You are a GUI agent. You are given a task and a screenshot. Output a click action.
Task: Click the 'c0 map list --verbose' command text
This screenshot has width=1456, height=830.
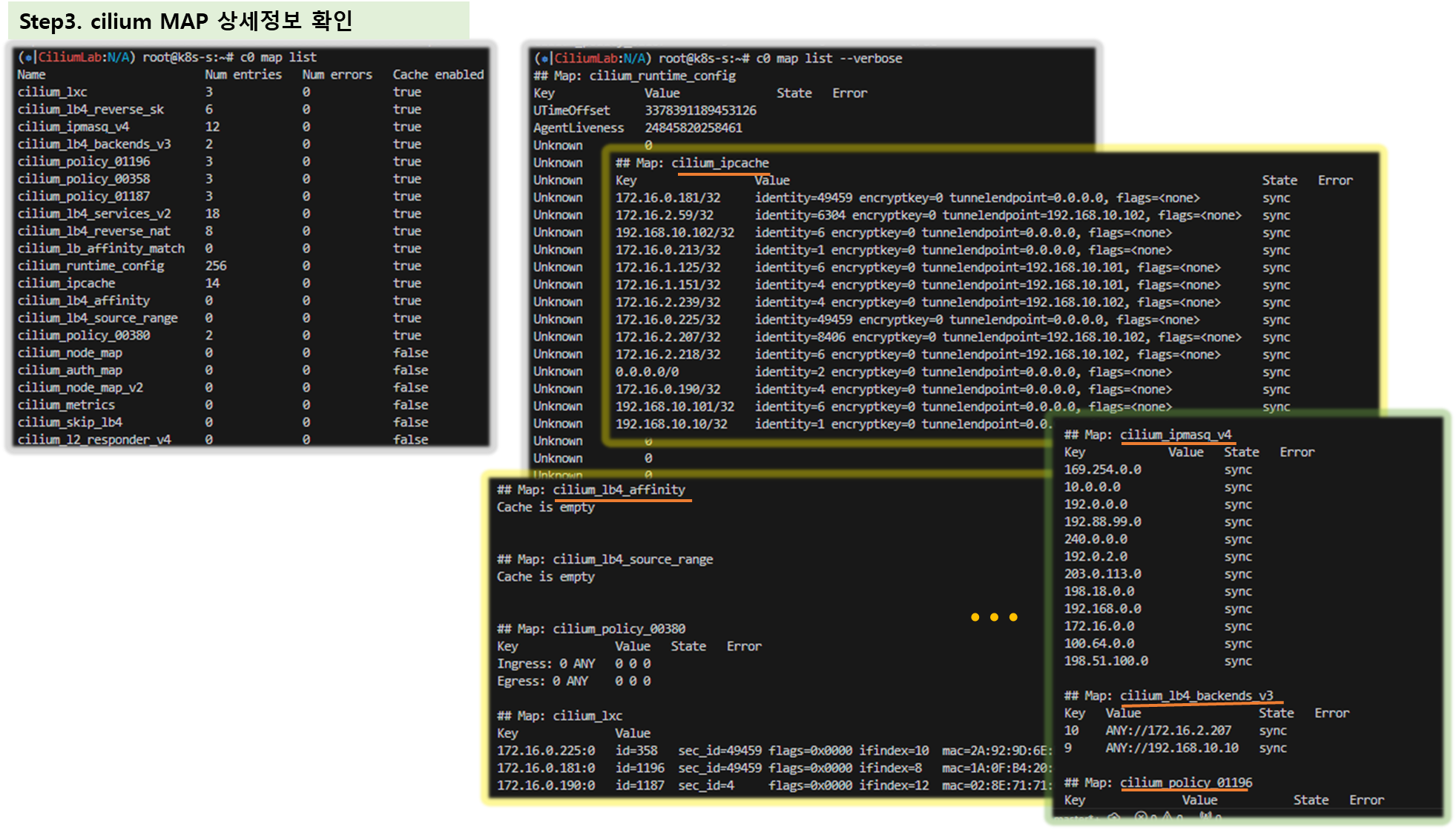pyautogui.click(x=829, y=59)
